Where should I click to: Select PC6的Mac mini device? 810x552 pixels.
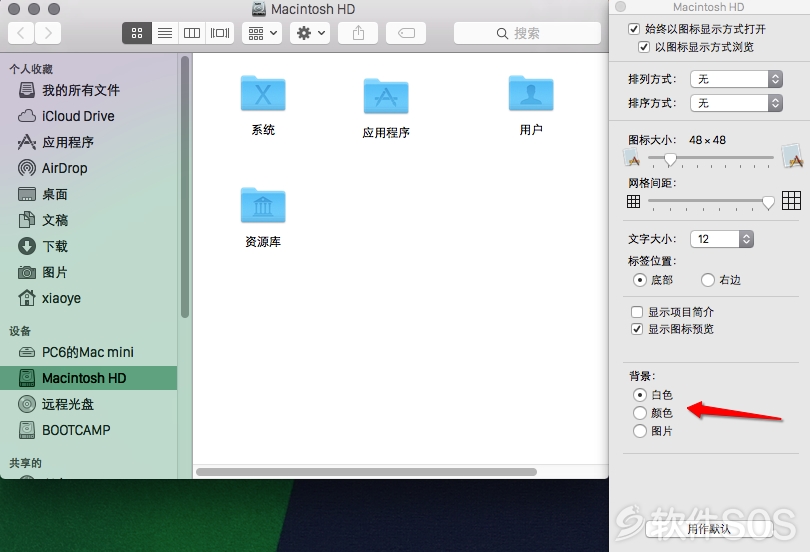coord(89,352)
